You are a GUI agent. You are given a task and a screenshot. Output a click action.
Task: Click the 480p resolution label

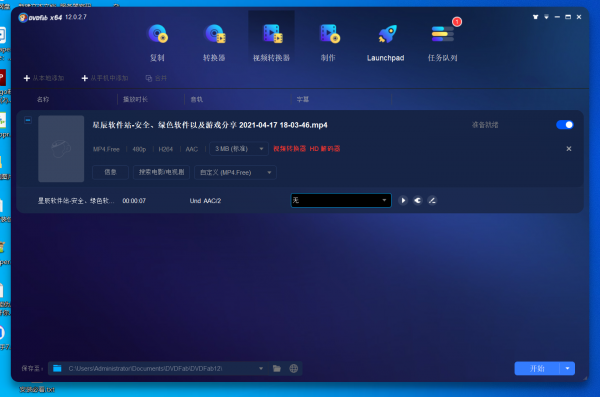pos(139,149)
